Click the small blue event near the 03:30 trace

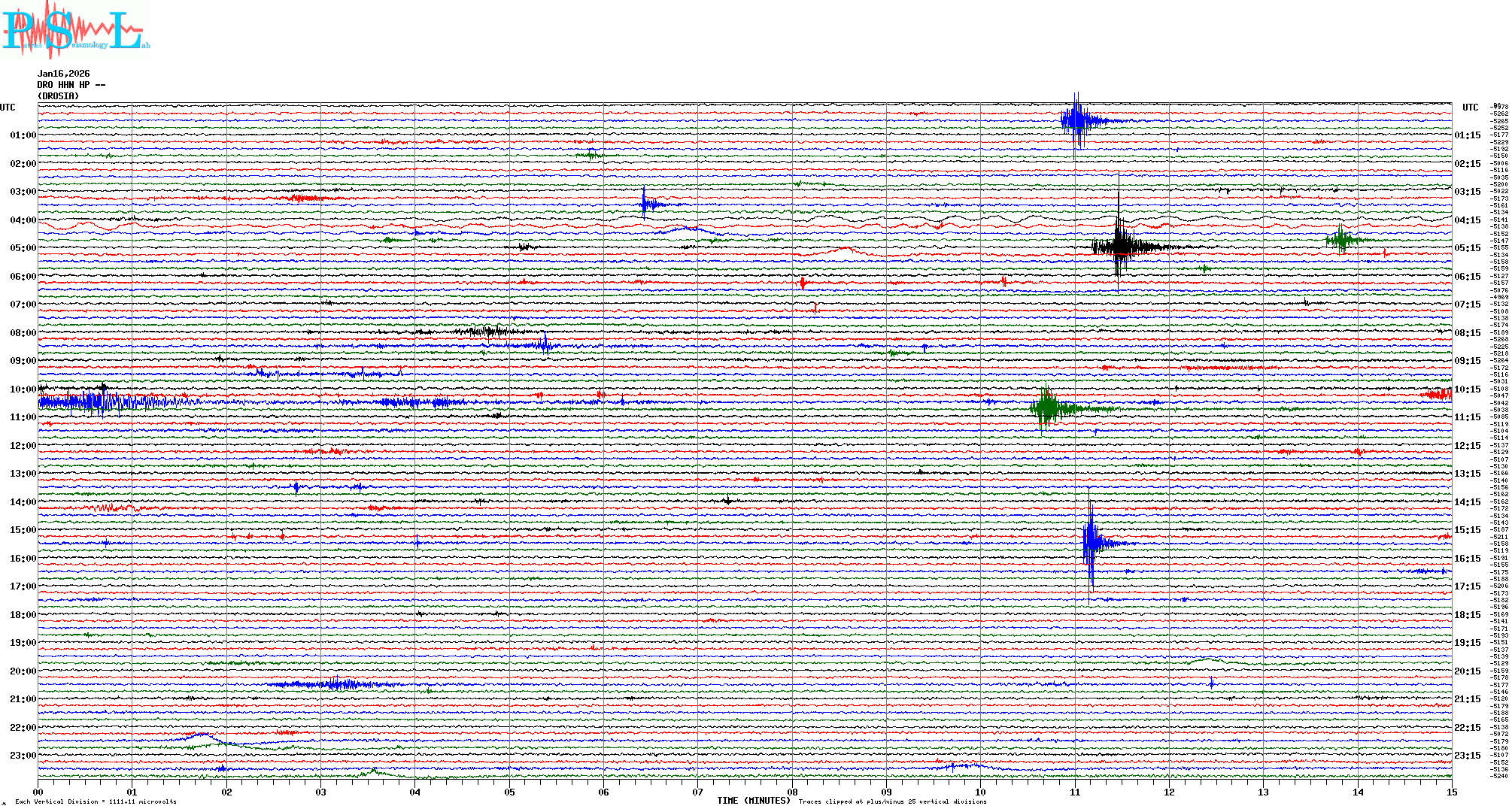[645, 203]
